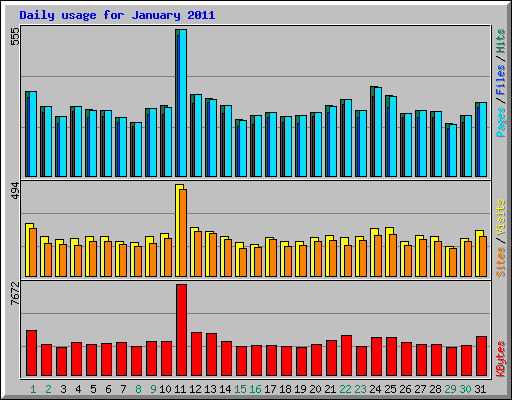The height and width of the screenshot is (400, 512).
Task: Click day 24 on the x-axis
Action: click(x=375, y=389)
